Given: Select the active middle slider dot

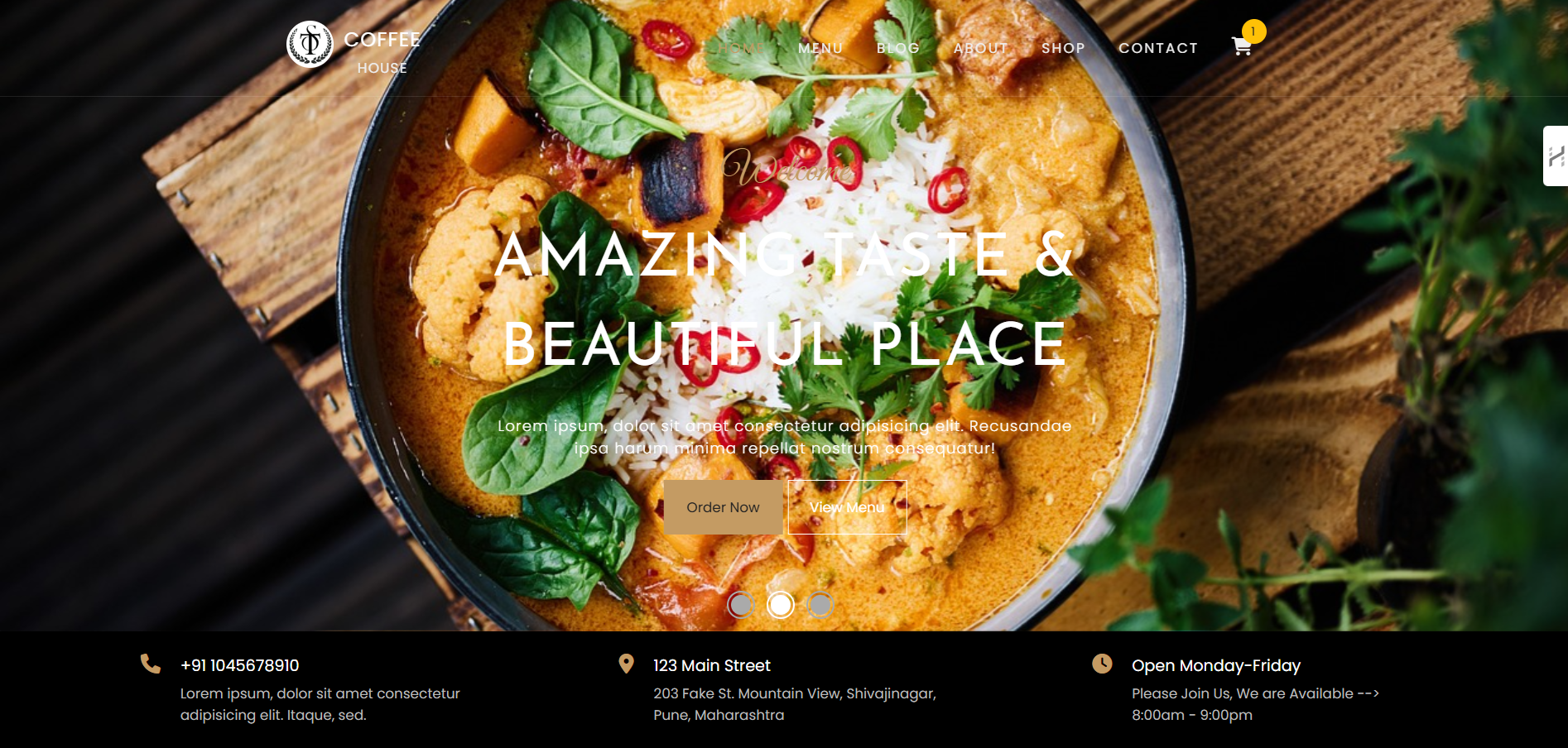Looking at the screenshot, I should coord(781,605).
